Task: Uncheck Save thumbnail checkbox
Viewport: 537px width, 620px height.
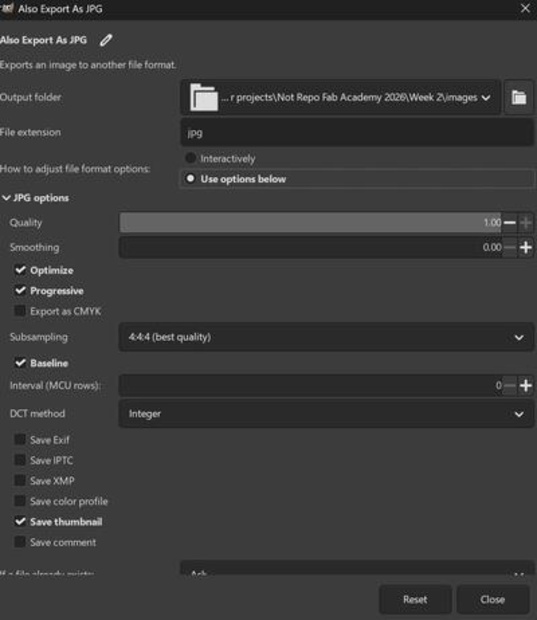Action: click(20, 522)
